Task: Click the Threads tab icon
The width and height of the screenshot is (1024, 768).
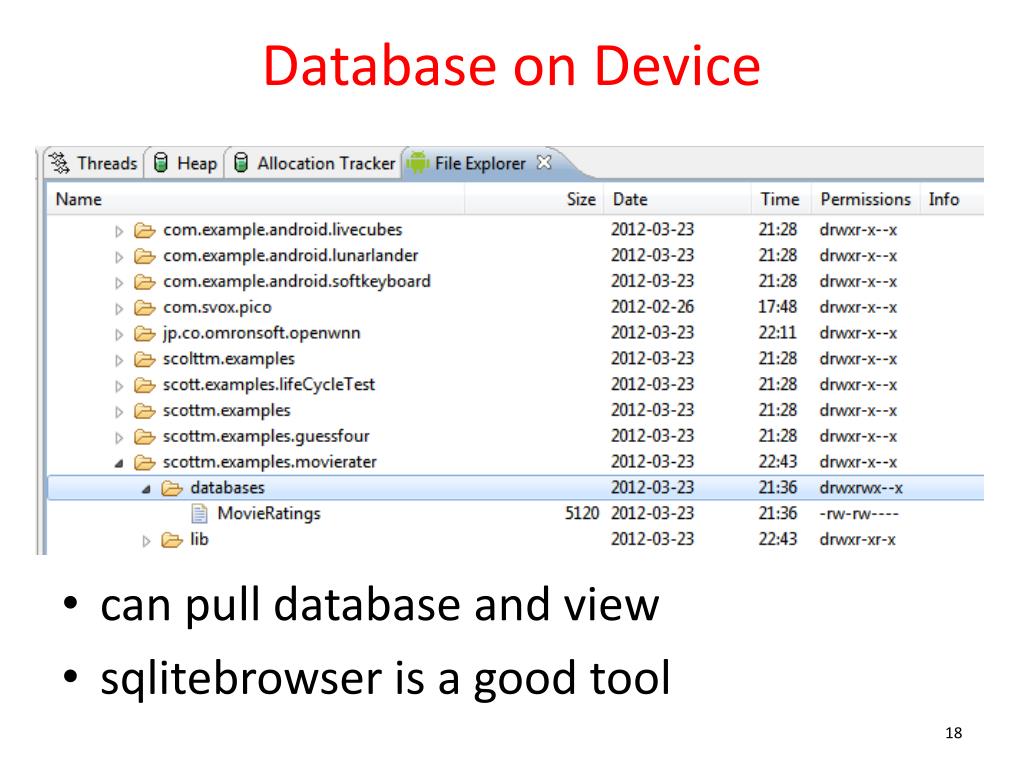Action: [x=59, y=163]
